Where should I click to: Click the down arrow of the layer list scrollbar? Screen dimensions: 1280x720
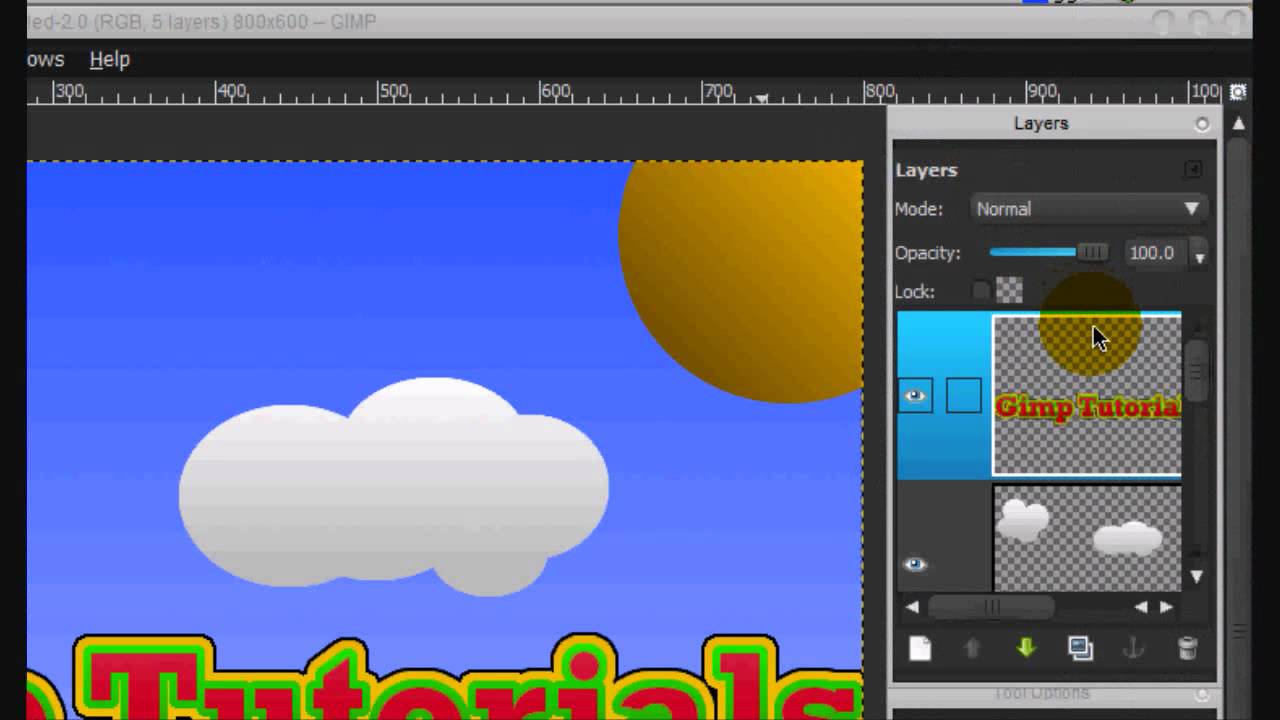click(1196, 577)
